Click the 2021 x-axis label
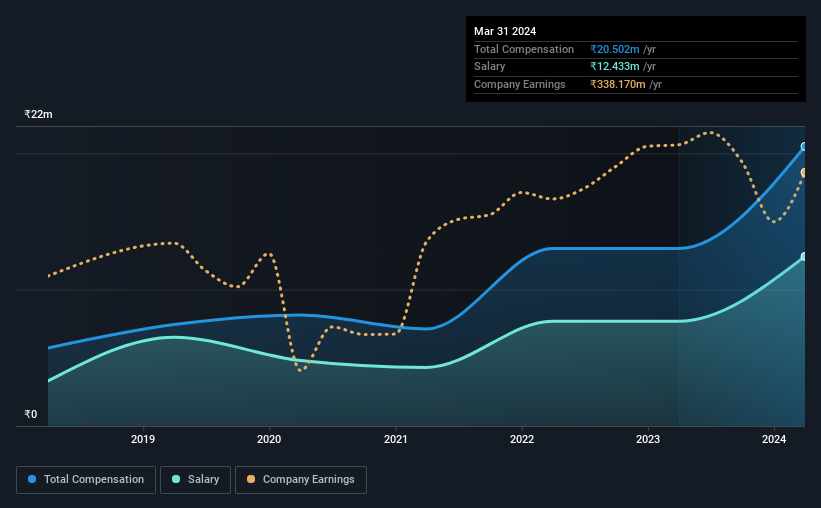Viewport: 821px width, 508px height. [395, 439]
